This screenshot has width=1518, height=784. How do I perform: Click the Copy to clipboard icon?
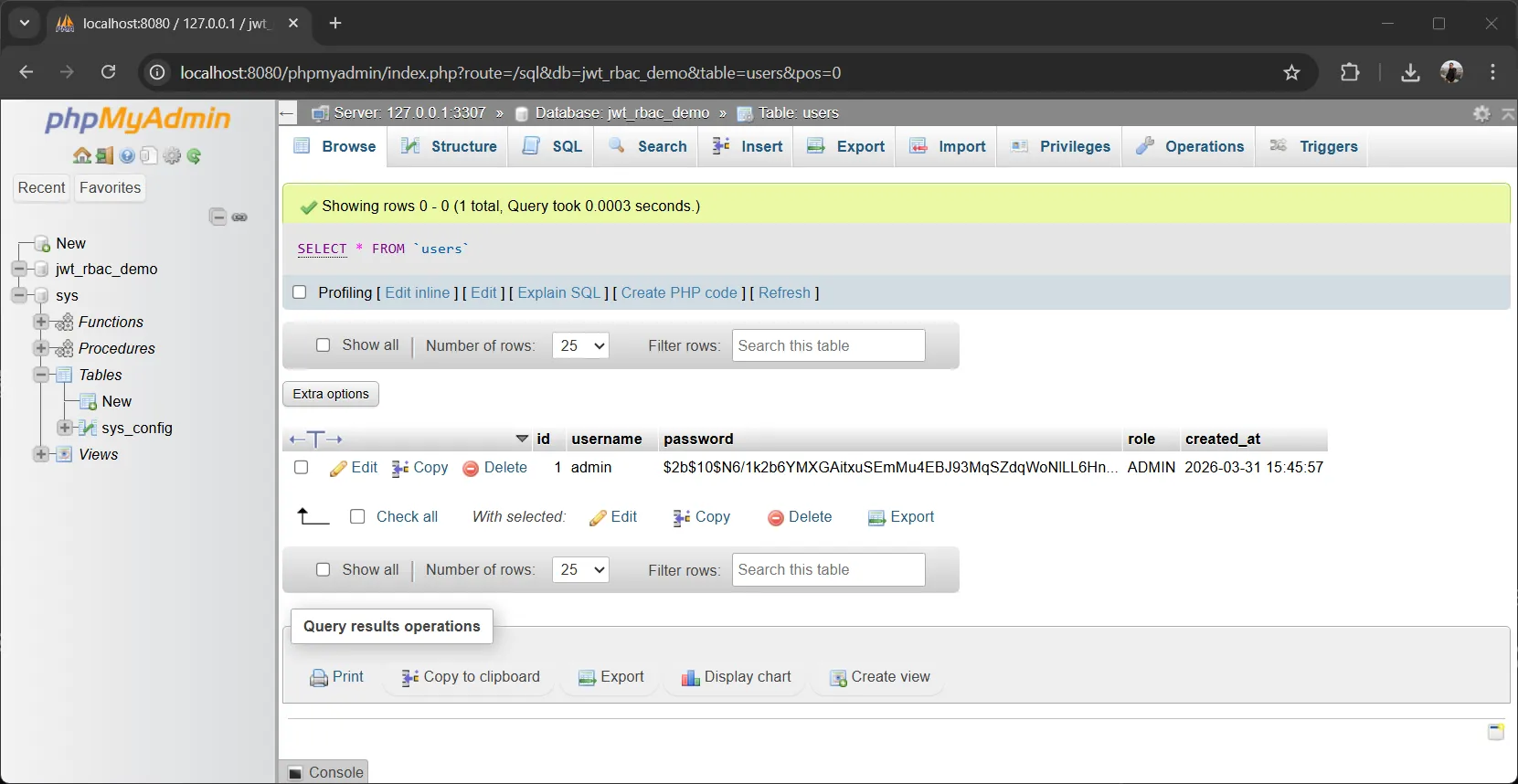coord(410,678)
